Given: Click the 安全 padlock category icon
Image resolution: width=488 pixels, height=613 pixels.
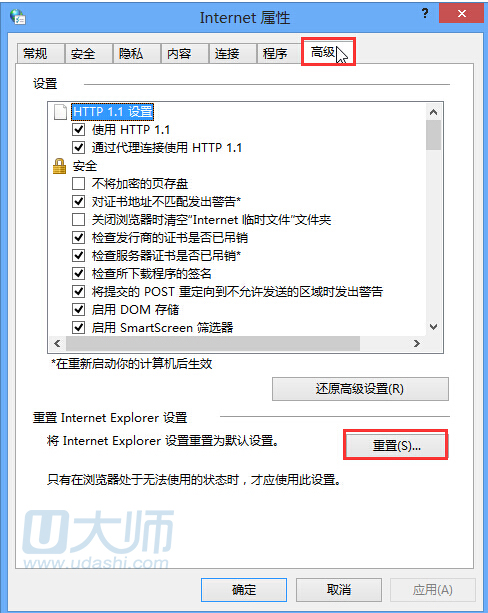Looking at the screenshot, I should pos(59,166).
